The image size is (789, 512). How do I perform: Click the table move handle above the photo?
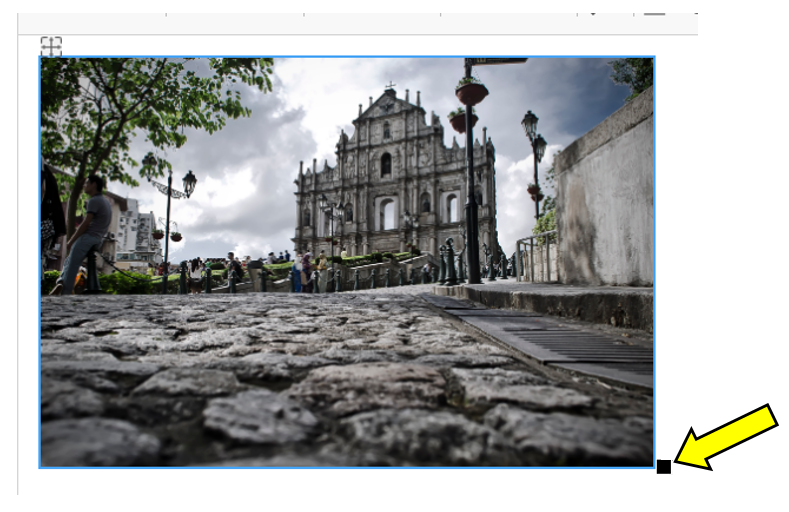point(51,45)
